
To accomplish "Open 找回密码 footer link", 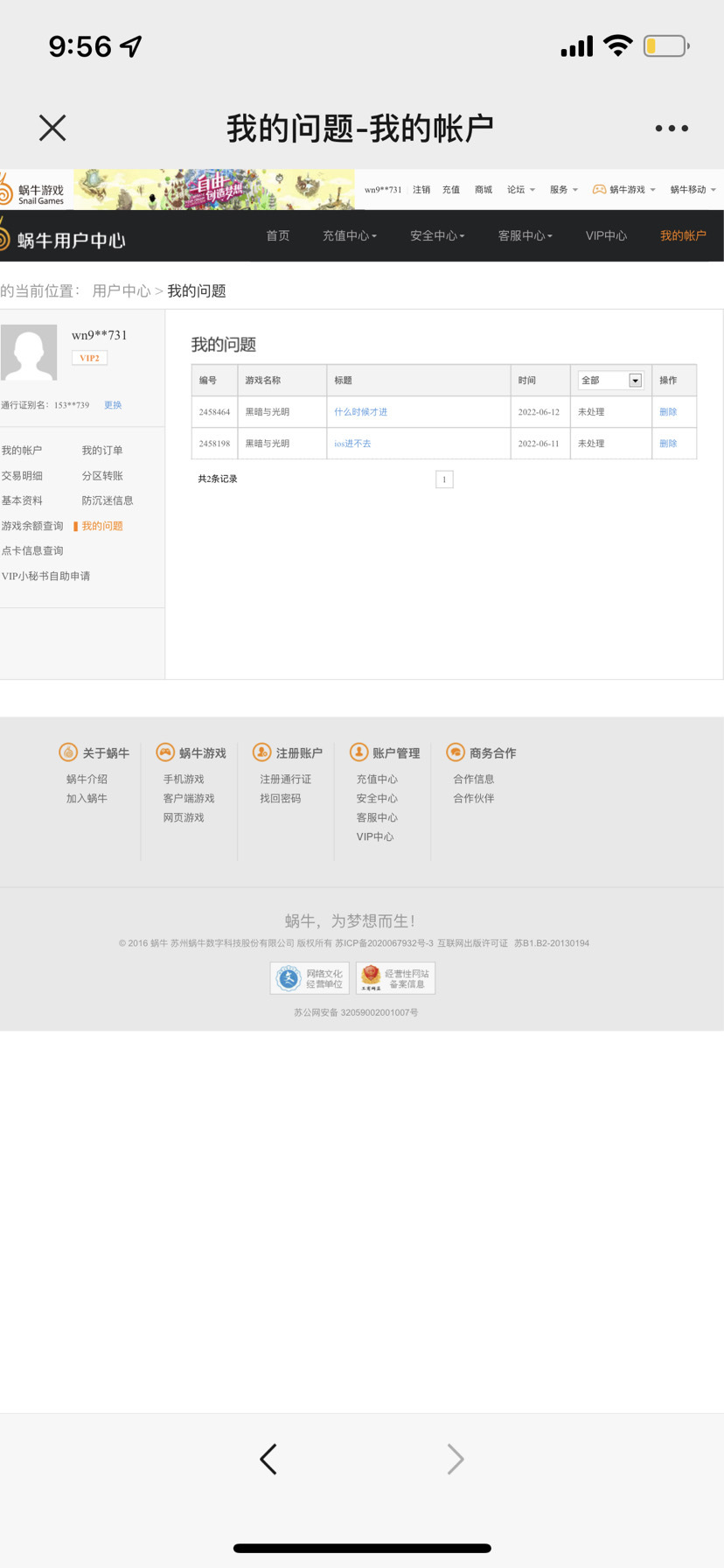I will click(281, 798).
